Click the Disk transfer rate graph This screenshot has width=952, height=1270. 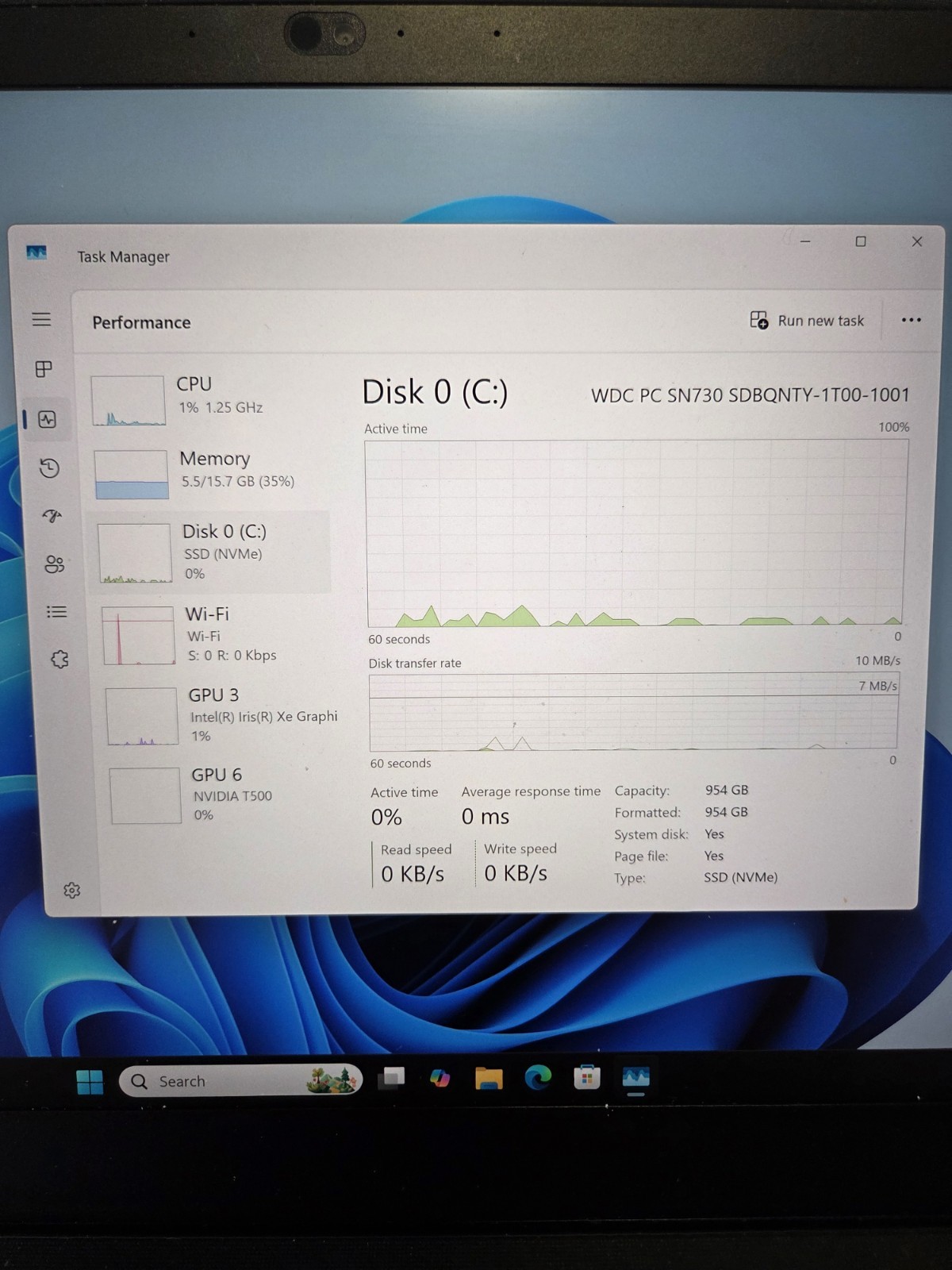pos(633,712)
